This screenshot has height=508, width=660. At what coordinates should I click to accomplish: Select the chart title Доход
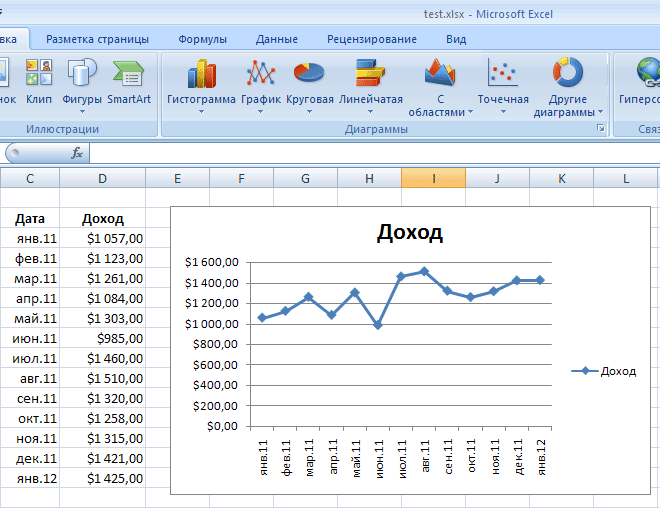[410, 232]
